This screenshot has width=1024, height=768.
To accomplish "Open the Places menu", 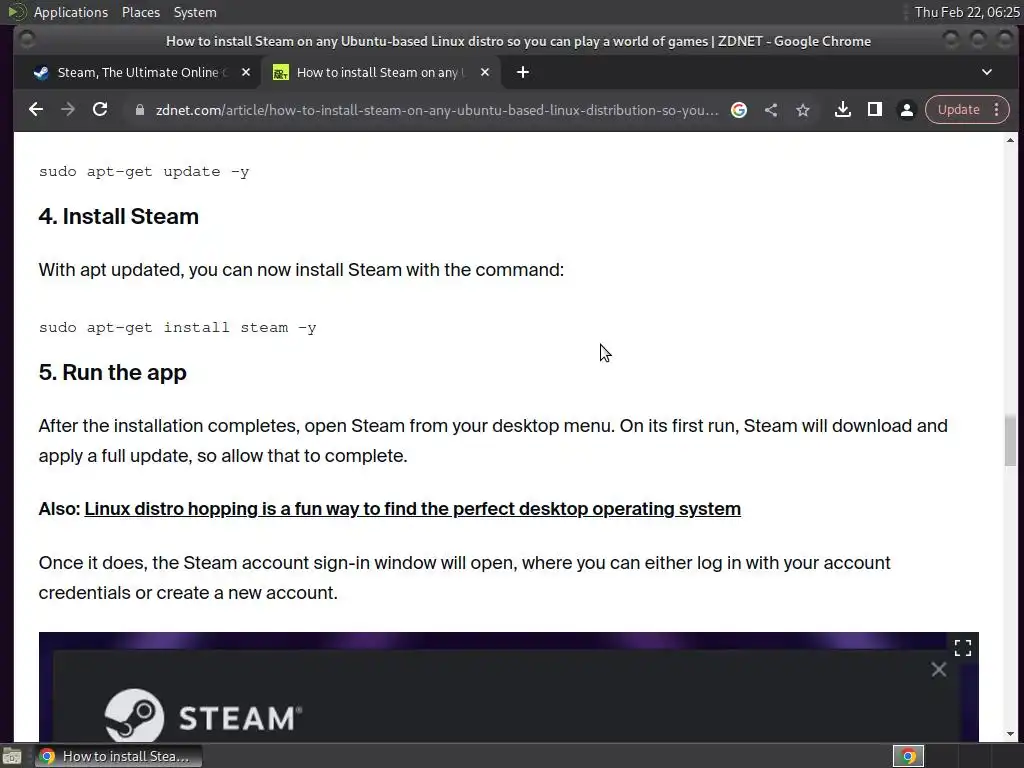I will click(x=140, y=12).
